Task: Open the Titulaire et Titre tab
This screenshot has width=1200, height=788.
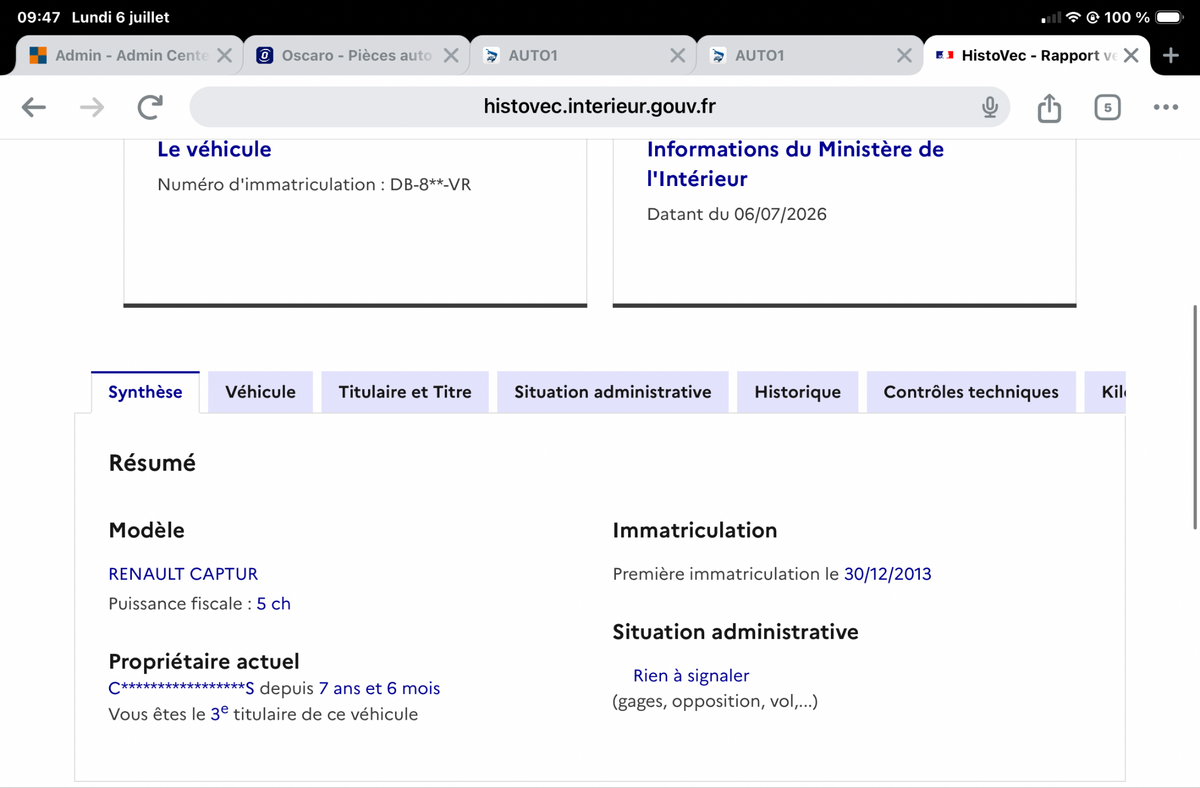Action: point(405,392)
